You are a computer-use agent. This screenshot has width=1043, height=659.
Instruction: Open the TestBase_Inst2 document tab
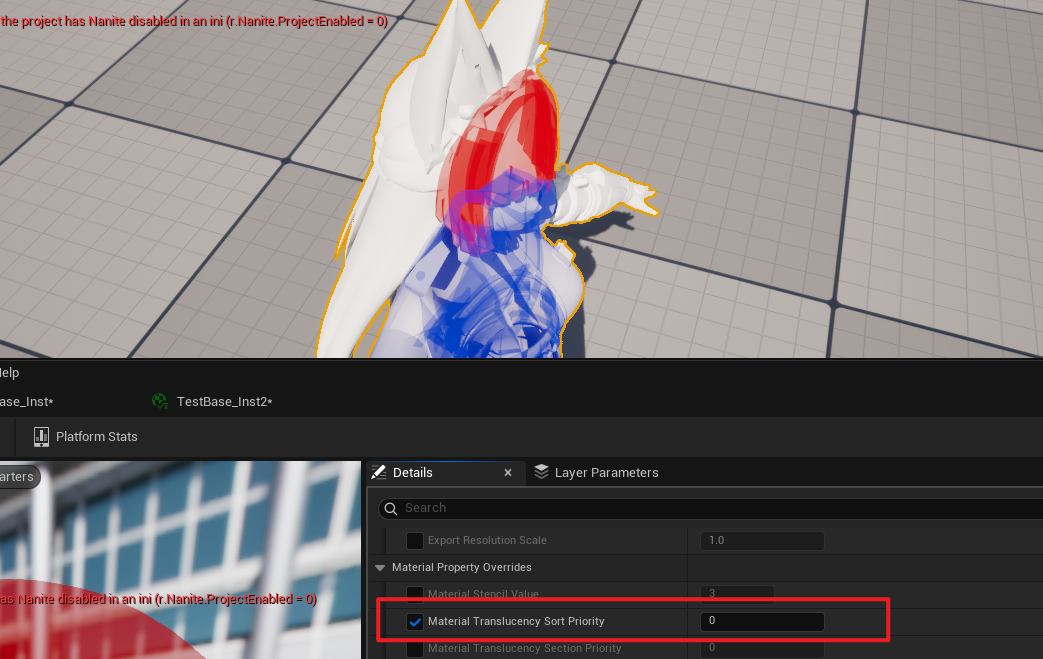point(224,401)
